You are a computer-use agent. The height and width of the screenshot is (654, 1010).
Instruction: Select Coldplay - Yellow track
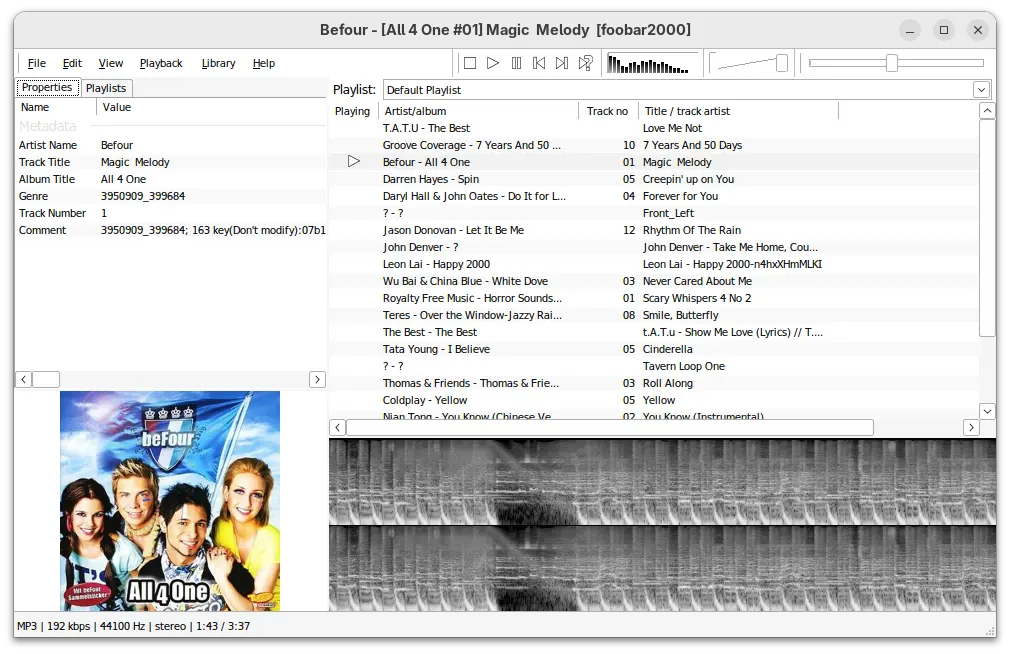(654, 400)
